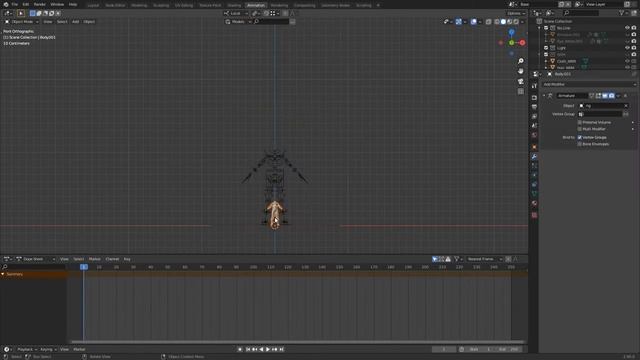This screenshot has width=640, height=360.
Task: Hide the Light collection eye icon
Action: (x=627, y=48)
